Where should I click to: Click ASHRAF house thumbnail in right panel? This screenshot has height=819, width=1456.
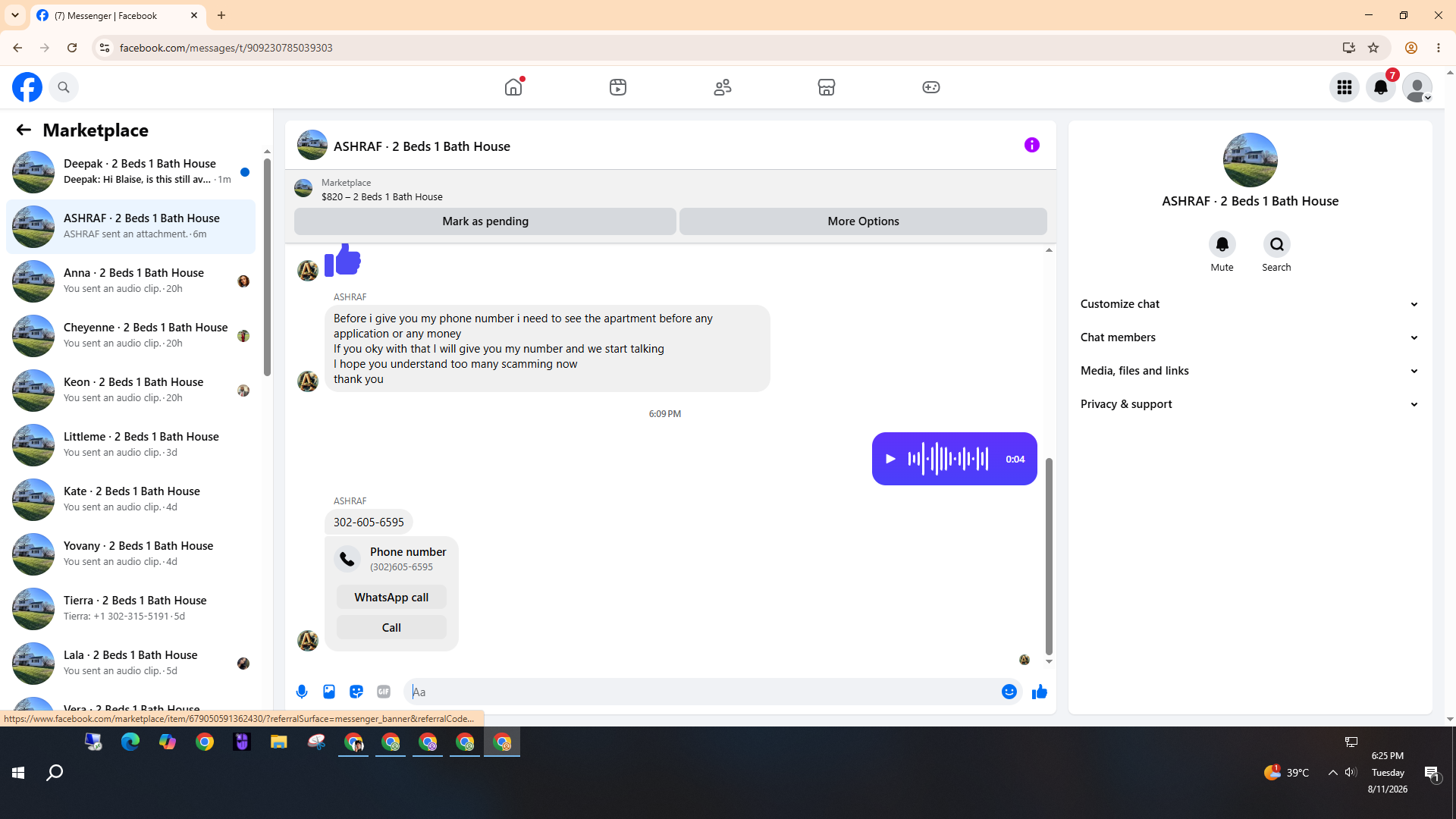pyautogui.click(x=1250, y=160)
